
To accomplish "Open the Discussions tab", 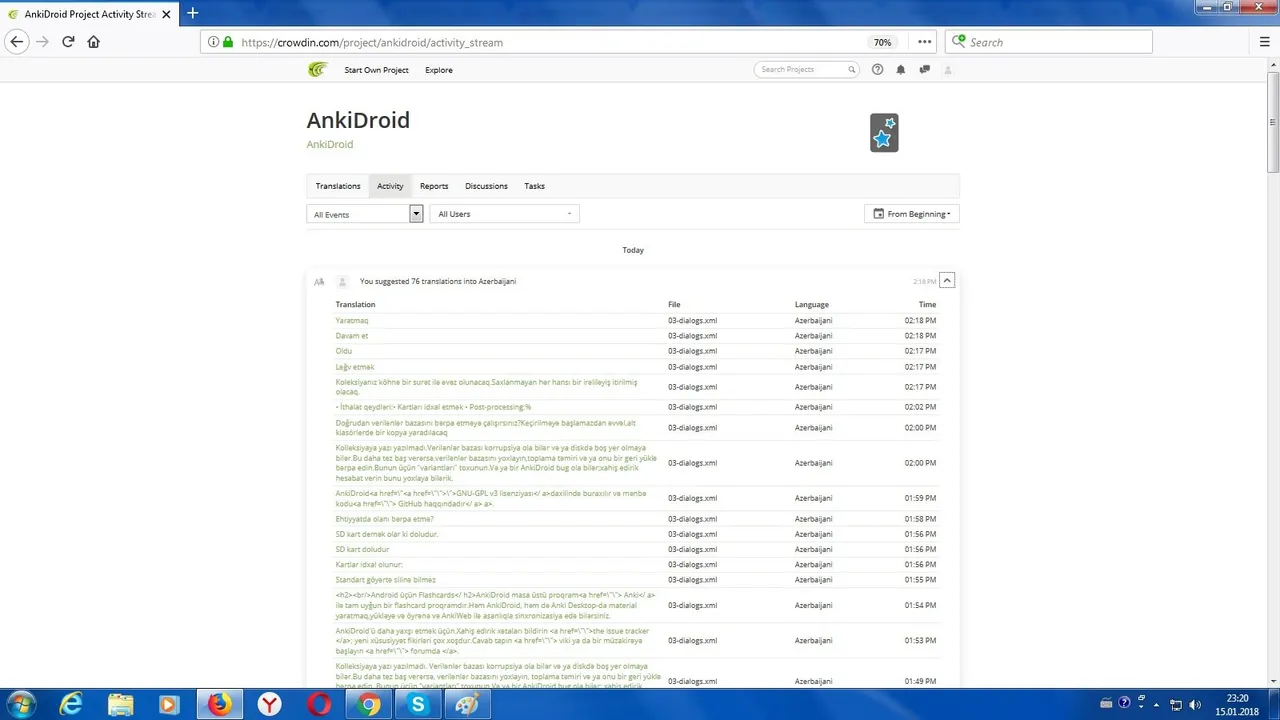I will point(486,186).
